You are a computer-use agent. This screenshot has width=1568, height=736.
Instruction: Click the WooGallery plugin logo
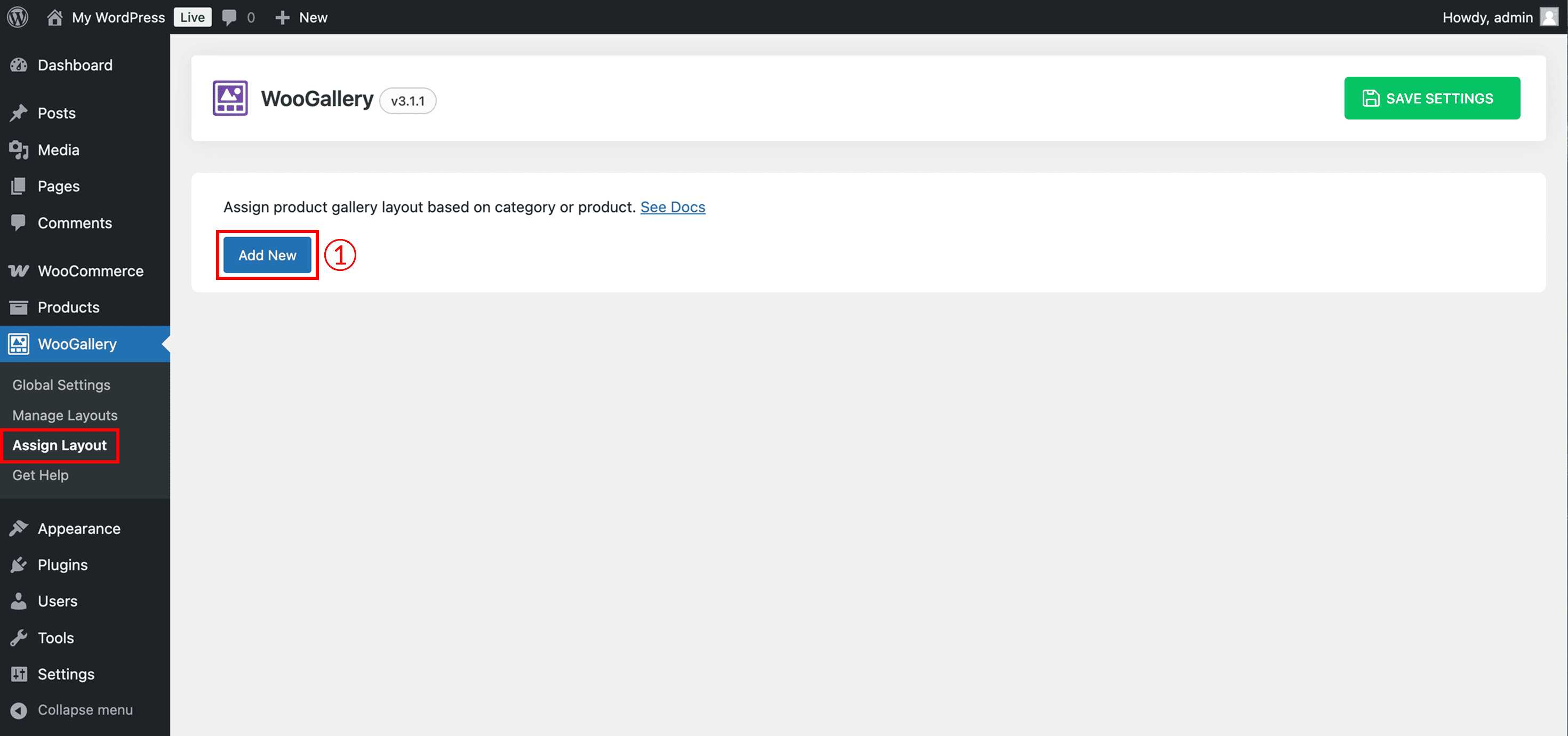click(x=230, y=98)
